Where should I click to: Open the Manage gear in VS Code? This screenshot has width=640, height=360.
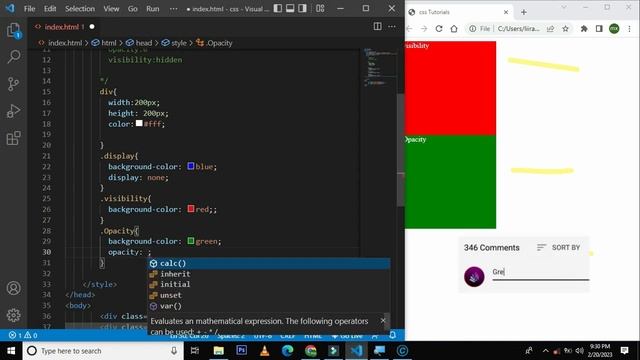13,315
